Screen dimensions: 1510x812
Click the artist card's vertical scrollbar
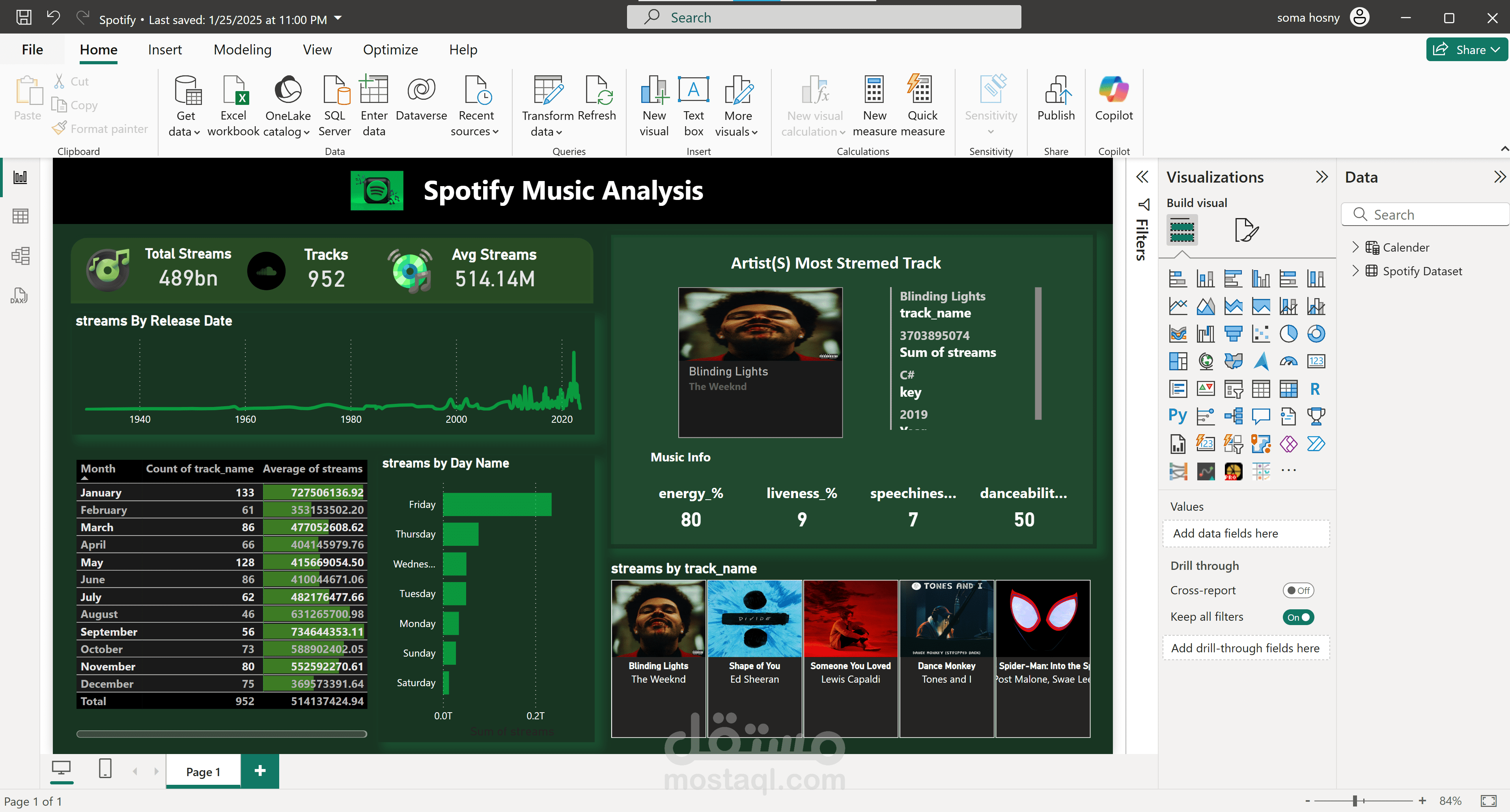click(1038, 353)
